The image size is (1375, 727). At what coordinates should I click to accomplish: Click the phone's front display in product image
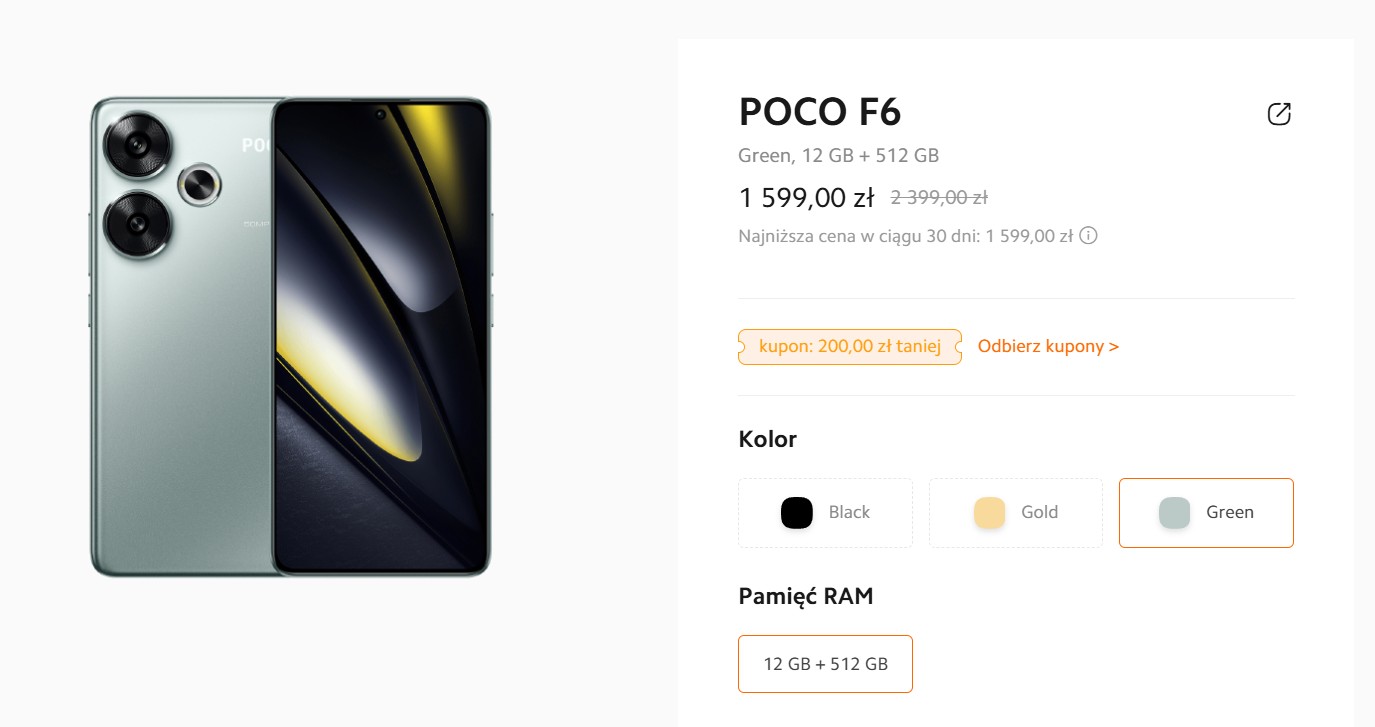pos(381,337)
